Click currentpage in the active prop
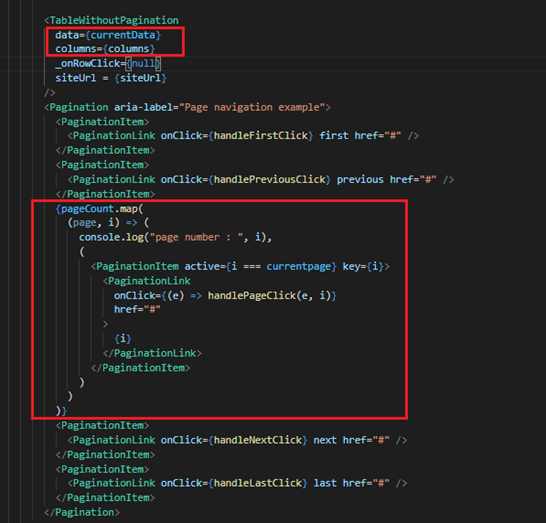546x523 pixels. pos(299,267)
